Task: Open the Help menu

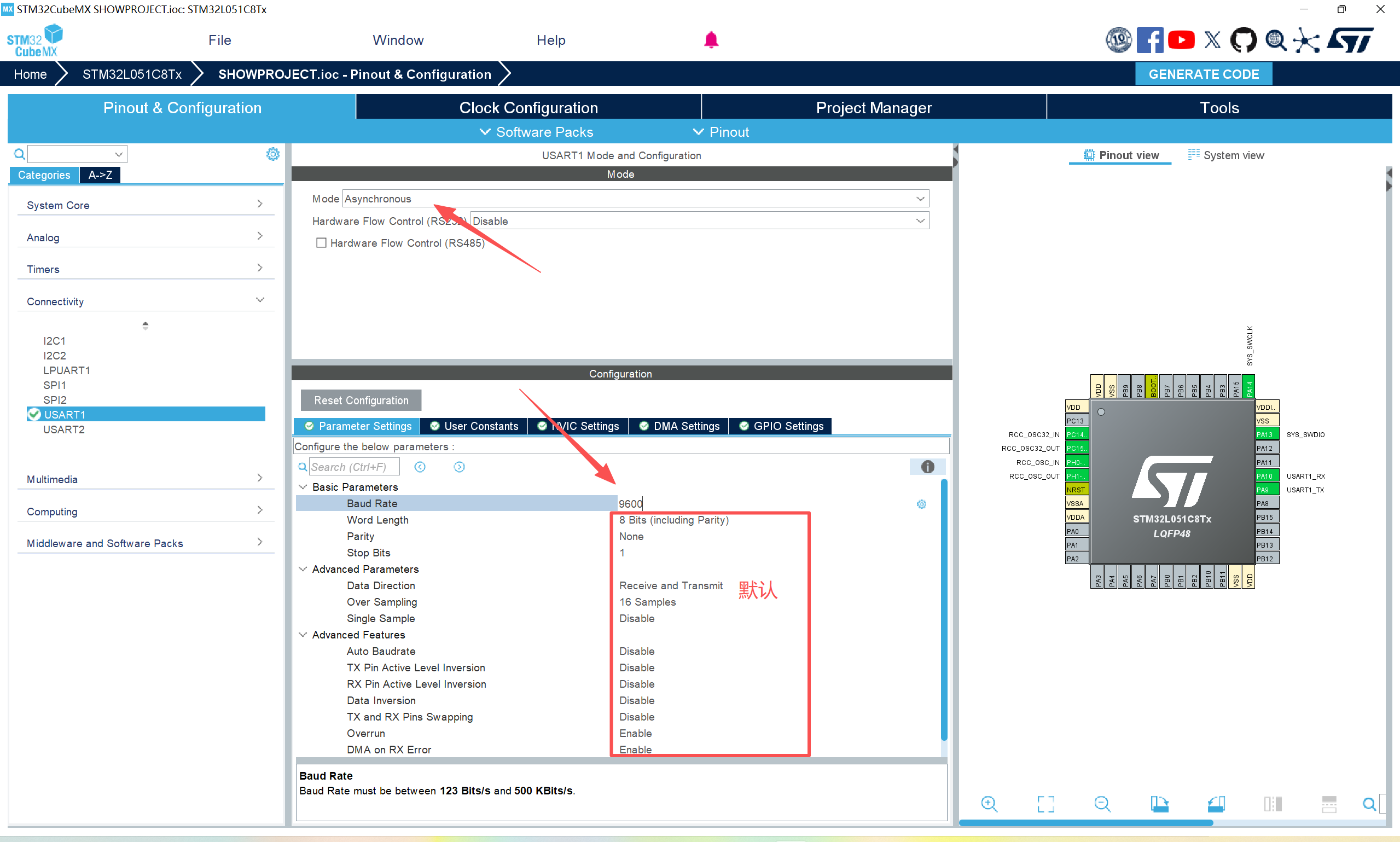Action: point(551,40)
